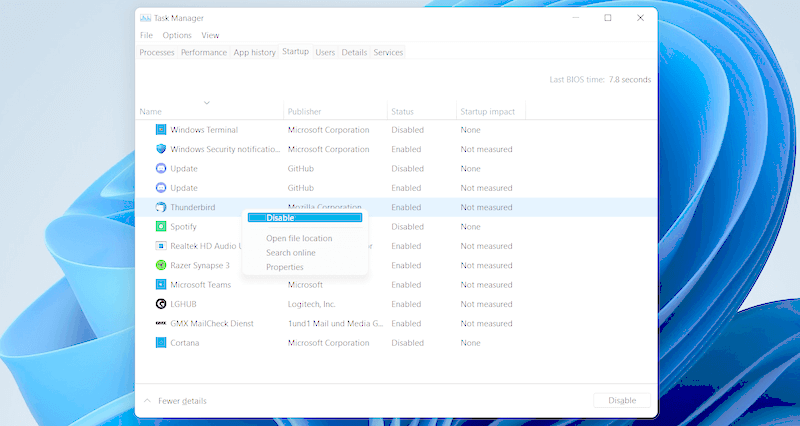Image resolution: width=800 pixels, height=426 pixels.
Task: Select the Windows Security notification row name
Action: [x=225, y=149]
